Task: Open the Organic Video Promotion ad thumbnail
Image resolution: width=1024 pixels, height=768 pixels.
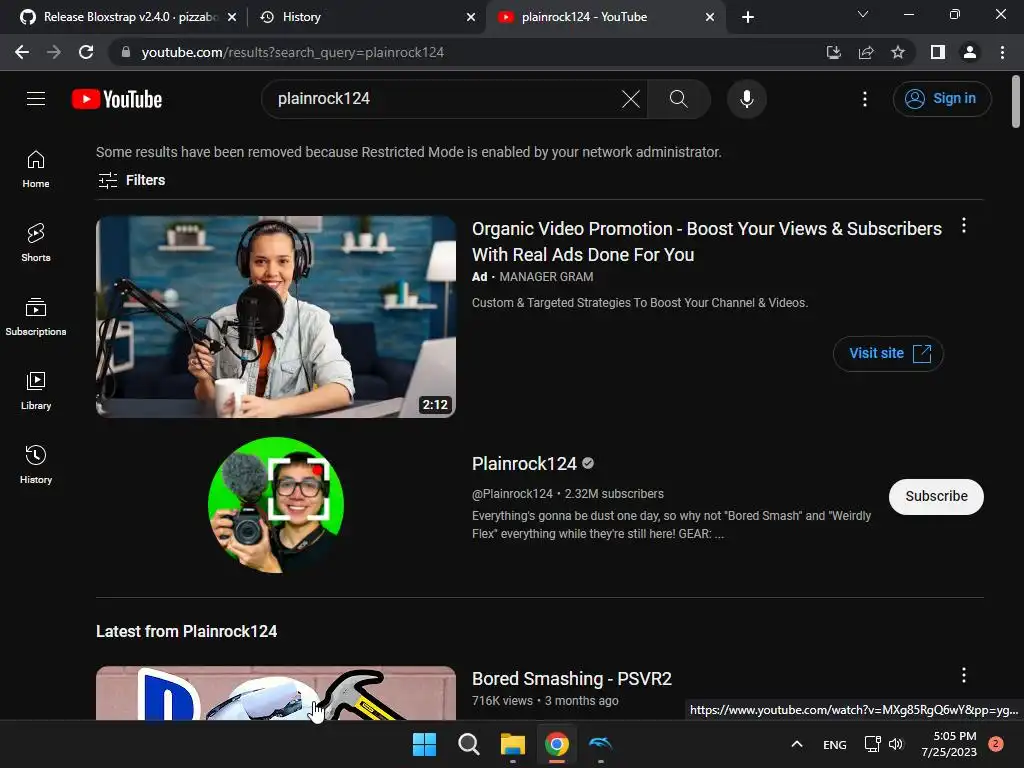Action: click(x=276, y=317)
